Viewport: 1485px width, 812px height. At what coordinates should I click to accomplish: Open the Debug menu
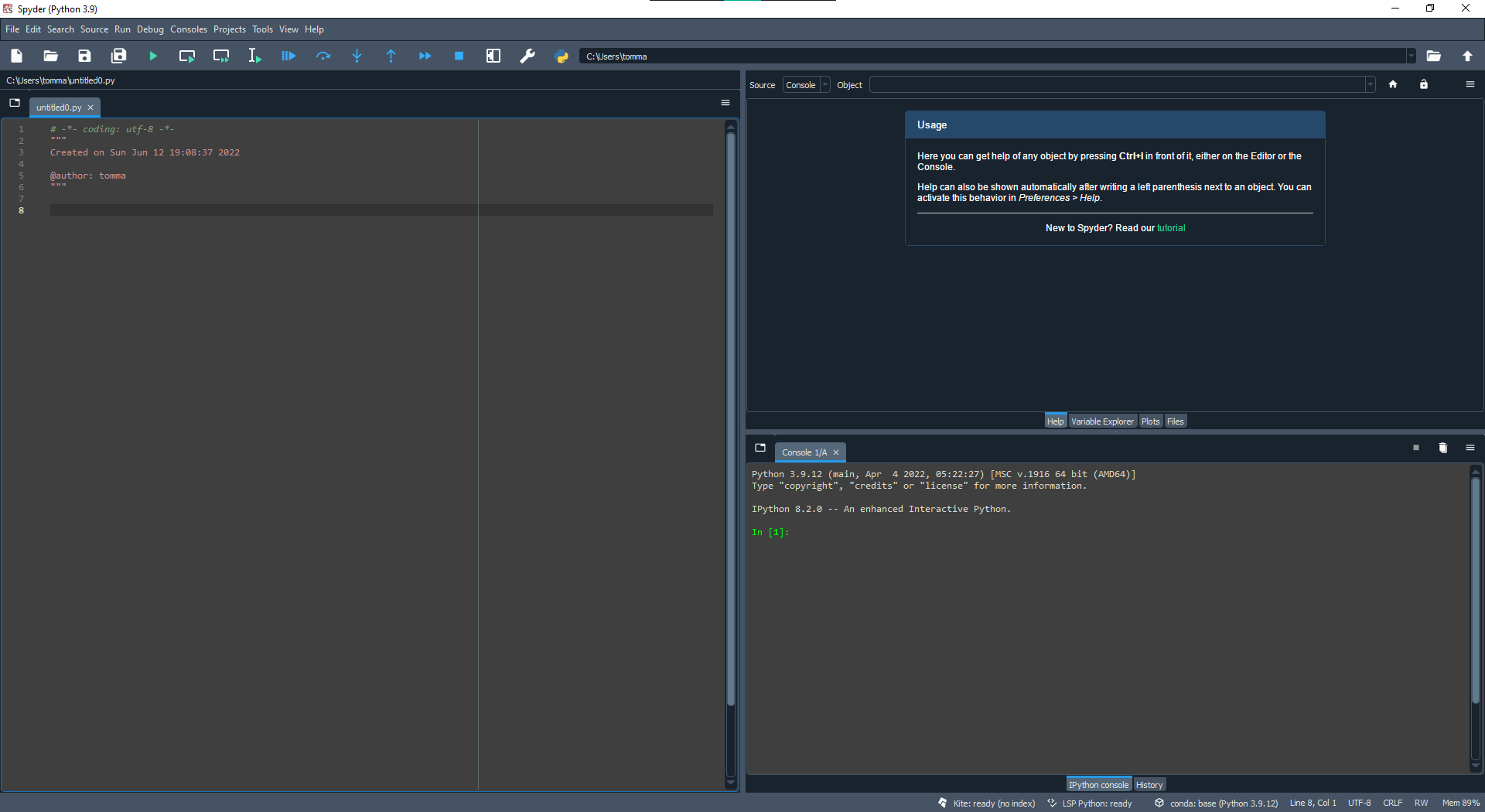[x=151, y=29]
